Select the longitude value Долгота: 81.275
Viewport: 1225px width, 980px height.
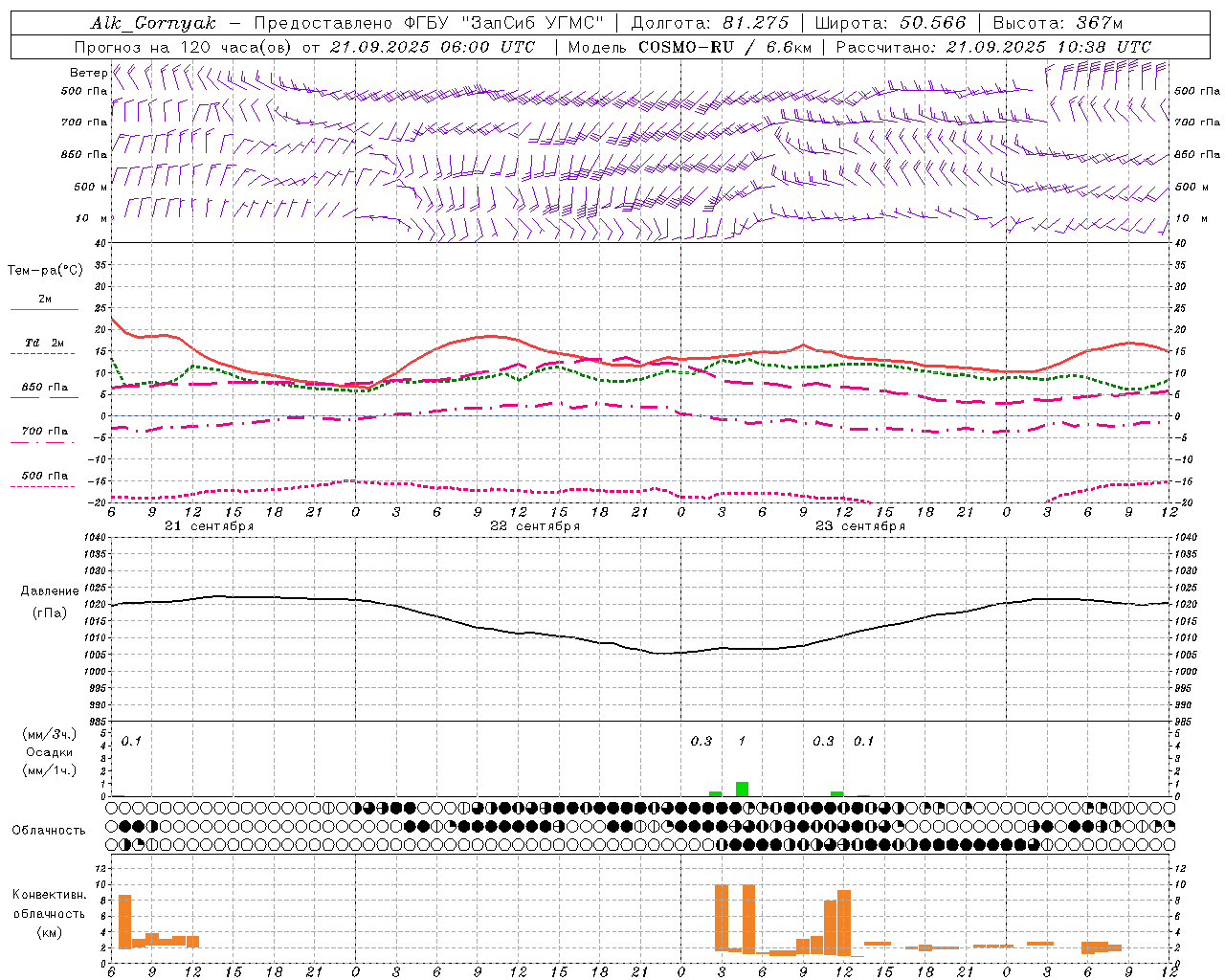pyautogui.click(x=710, y=23)
